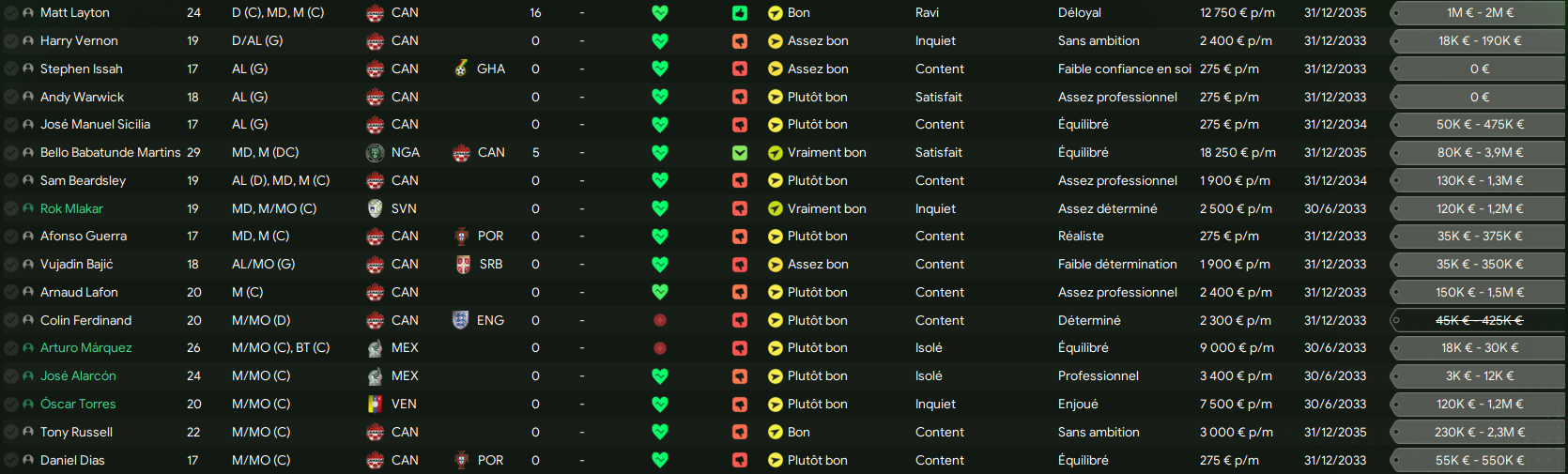Click the green chevron icon for Bello Babatunde Martins
This screenshot has height=474, width=1568.
click(740, 153)
